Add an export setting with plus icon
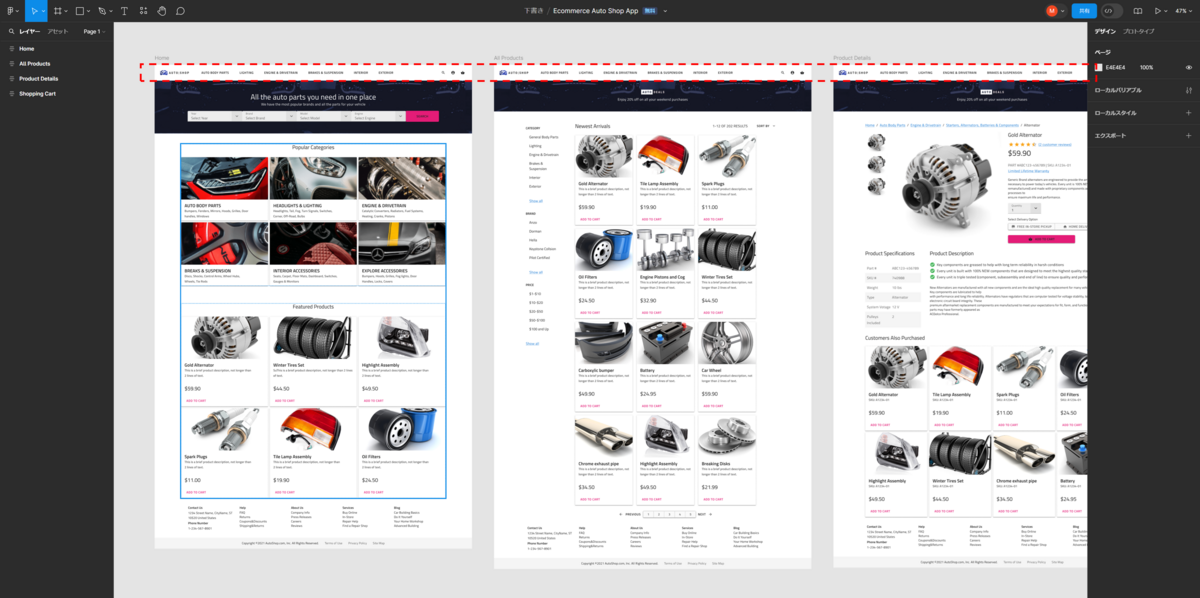 point(1189,135)
